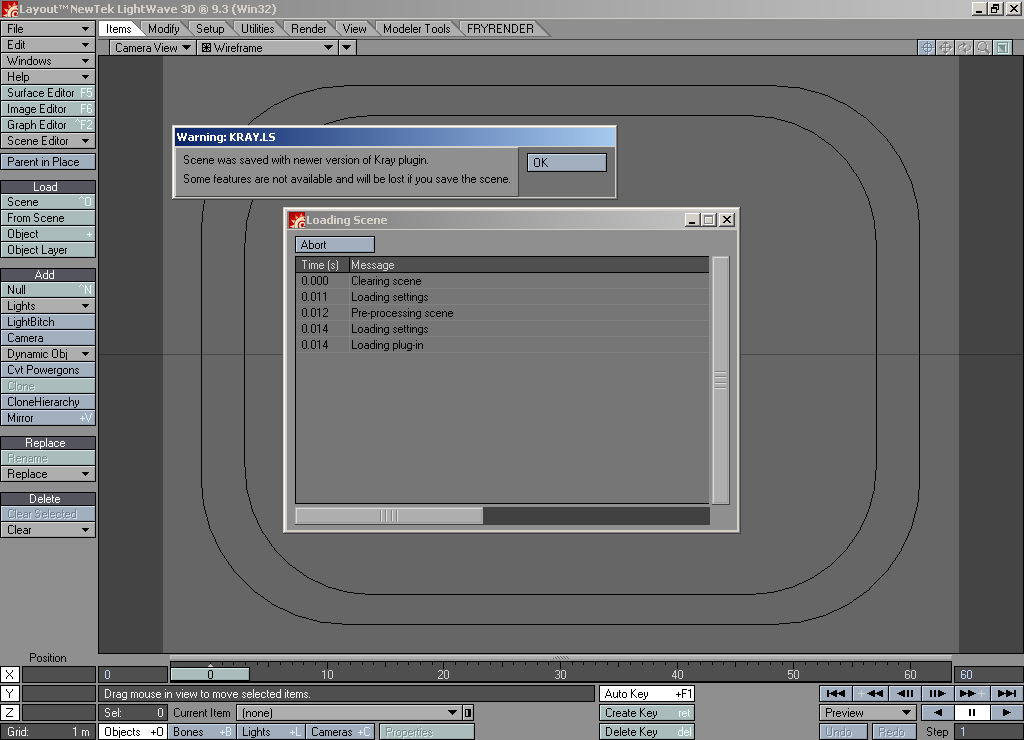
Task: Abort the scene loading
Action: [335, 245]
